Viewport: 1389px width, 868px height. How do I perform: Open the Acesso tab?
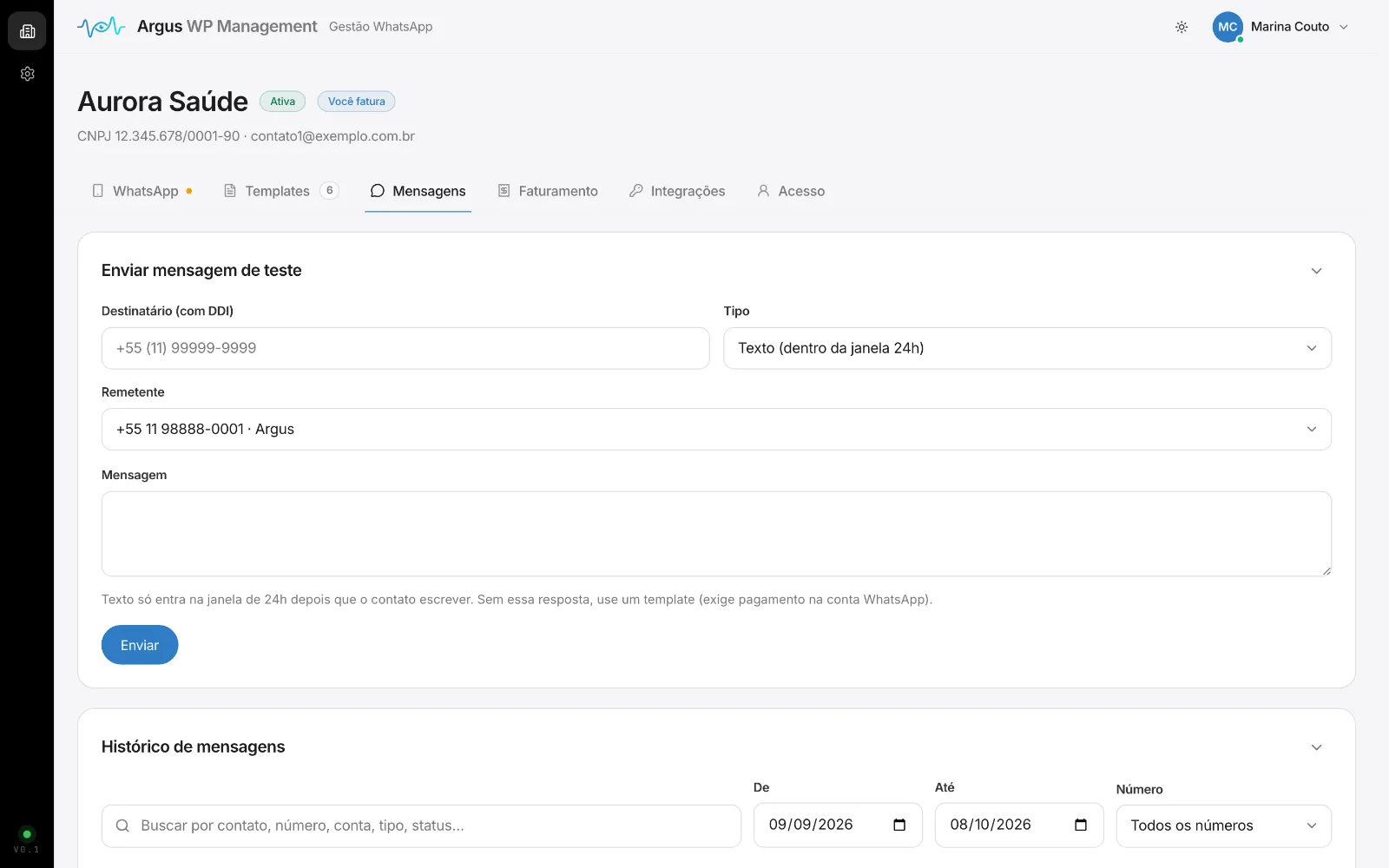[791, 191]
